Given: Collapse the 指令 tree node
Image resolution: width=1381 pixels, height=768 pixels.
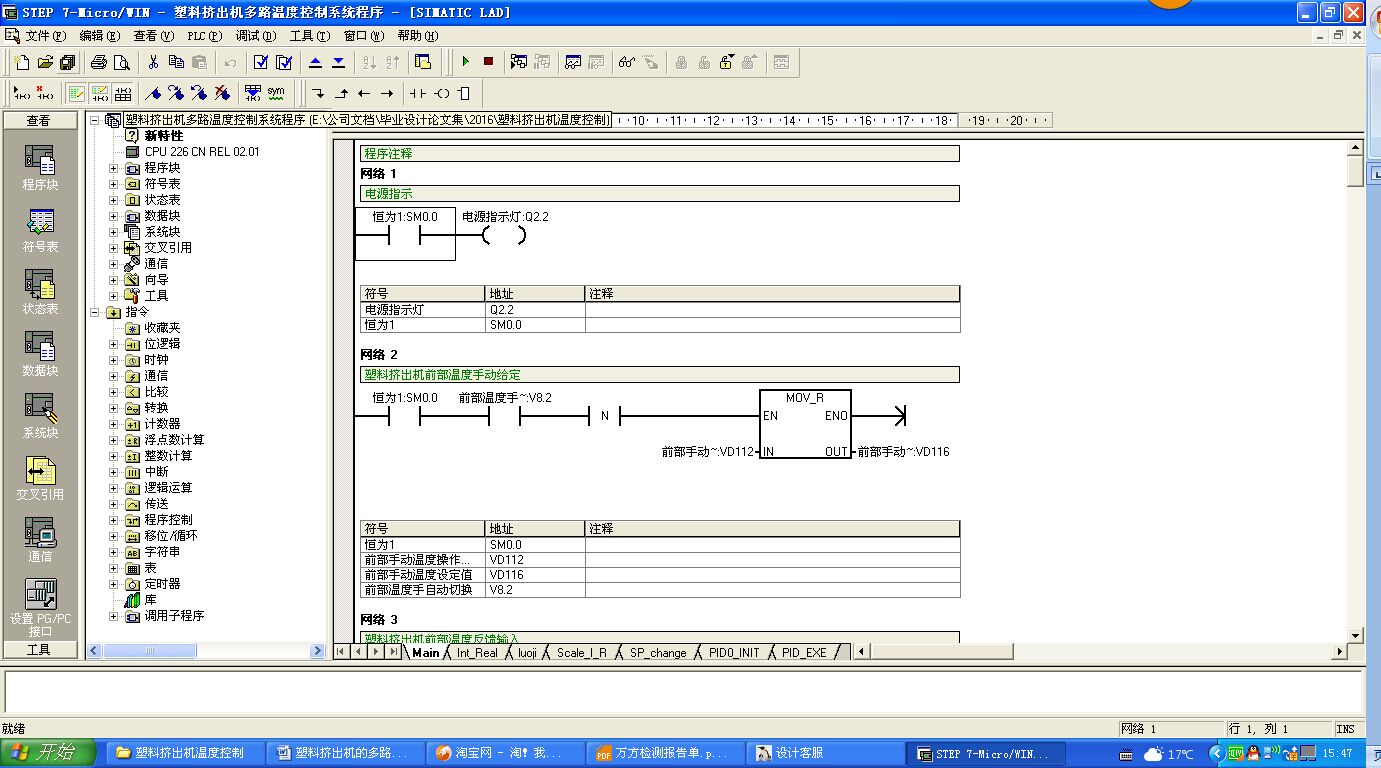Looking at the screenshot, I should point(96,312).
